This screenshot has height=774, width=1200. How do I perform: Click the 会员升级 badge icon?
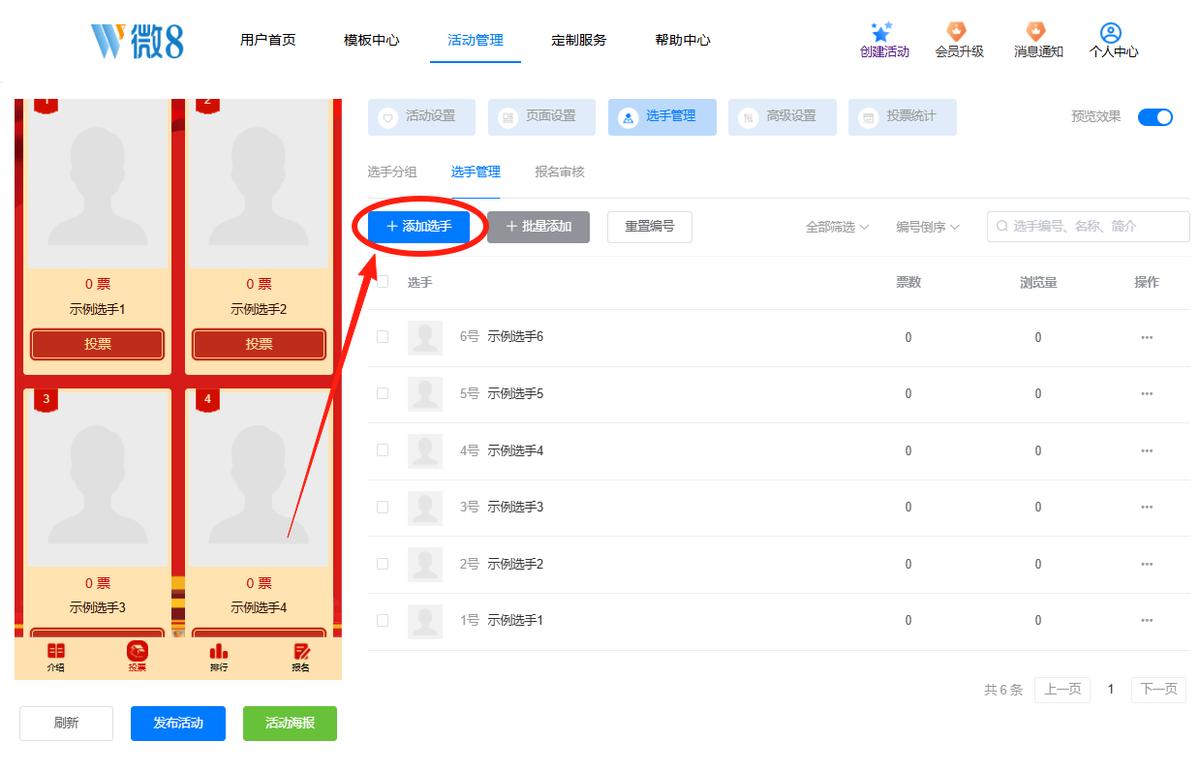click(958, 32)
